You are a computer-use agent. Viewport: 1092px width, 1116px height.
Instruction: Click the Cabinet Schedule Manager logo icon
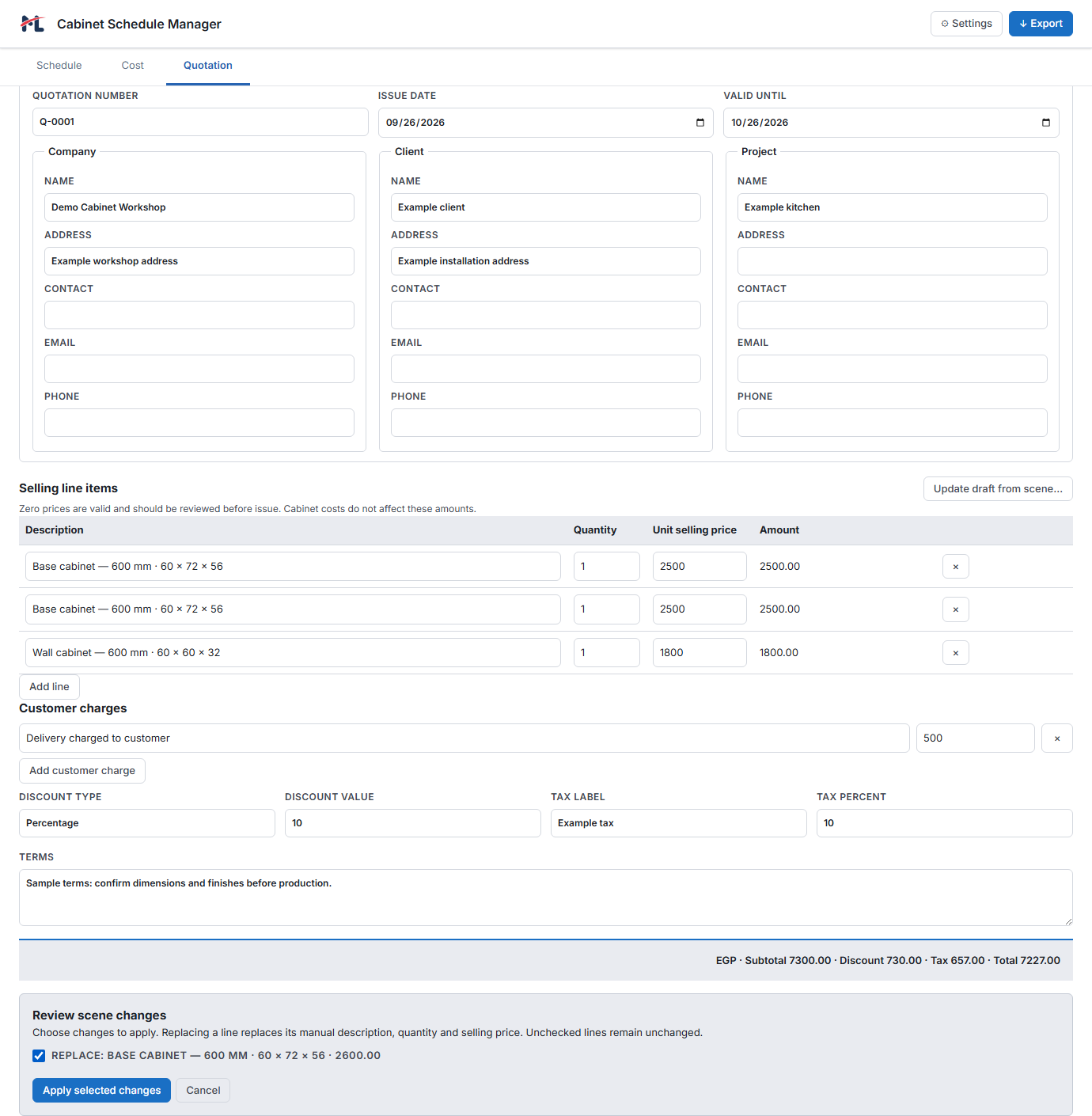click(x=32, y=24)
